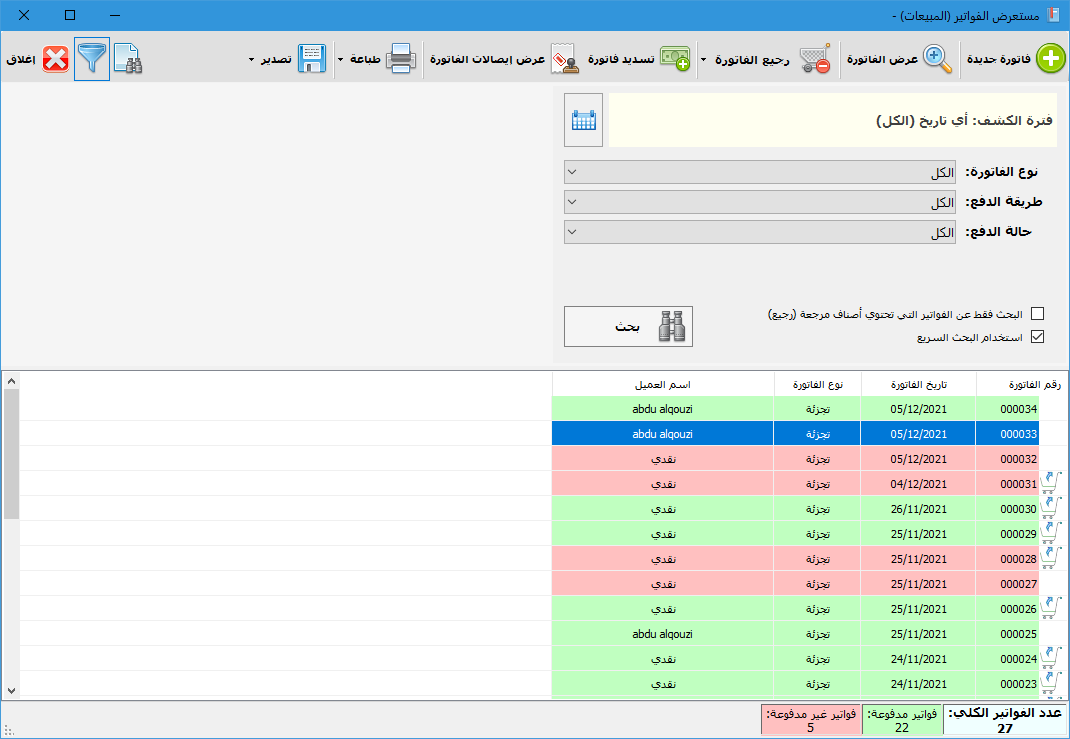Click the floppy disk export icon
The height and width of the screenshot is (739, 1070).
pos(312,59)
